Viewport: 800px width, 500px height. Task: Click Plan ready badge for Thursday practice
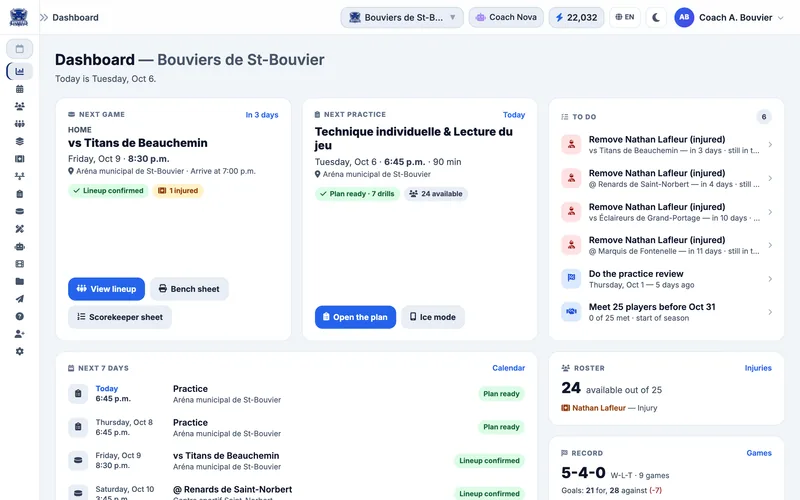[501, 427]
